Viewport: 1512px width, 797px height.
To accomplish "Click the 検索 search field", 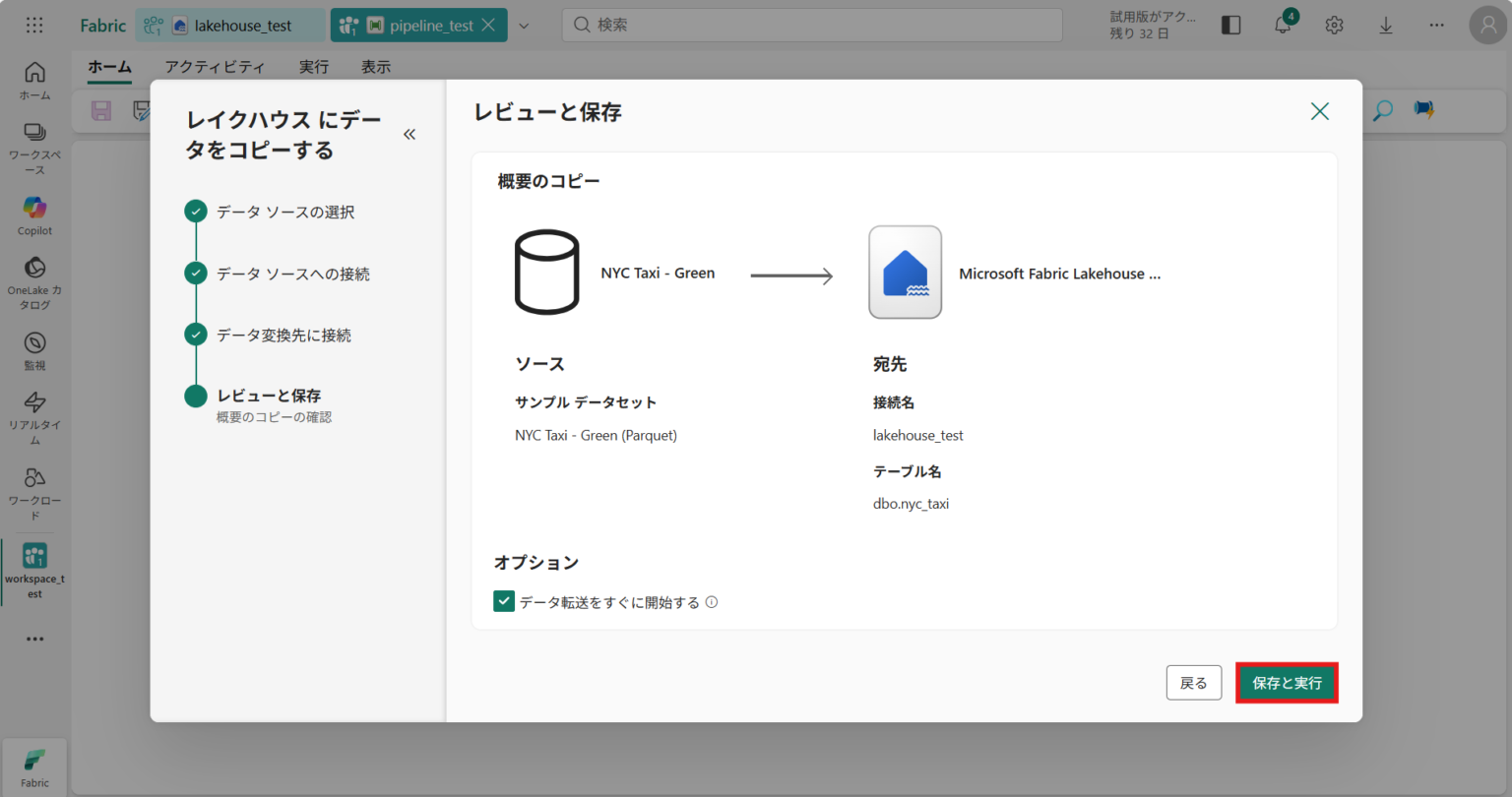I will coord(812,26).
